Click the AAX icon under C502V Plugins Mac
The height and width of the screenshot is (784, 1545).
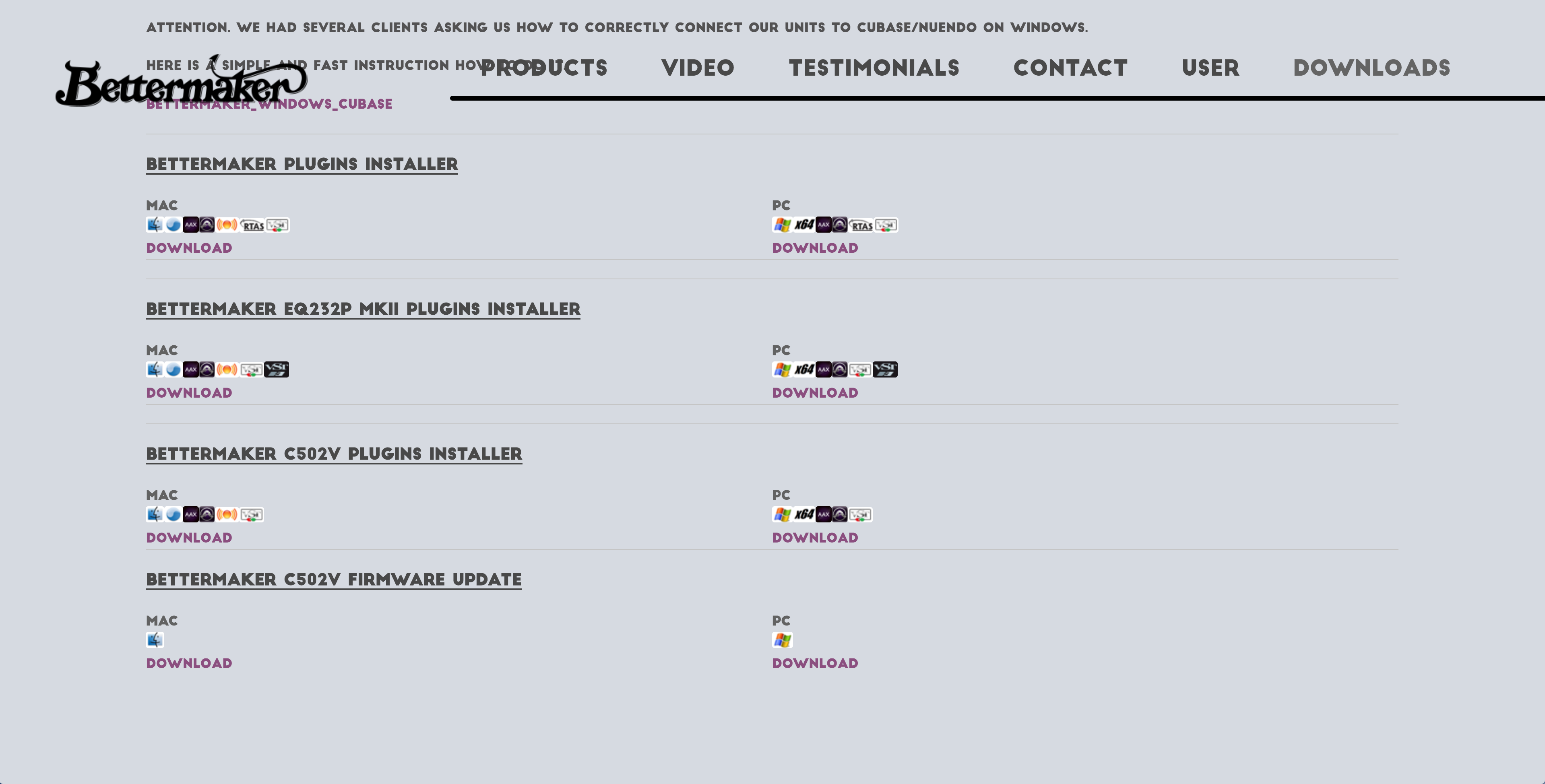point(191,515)
